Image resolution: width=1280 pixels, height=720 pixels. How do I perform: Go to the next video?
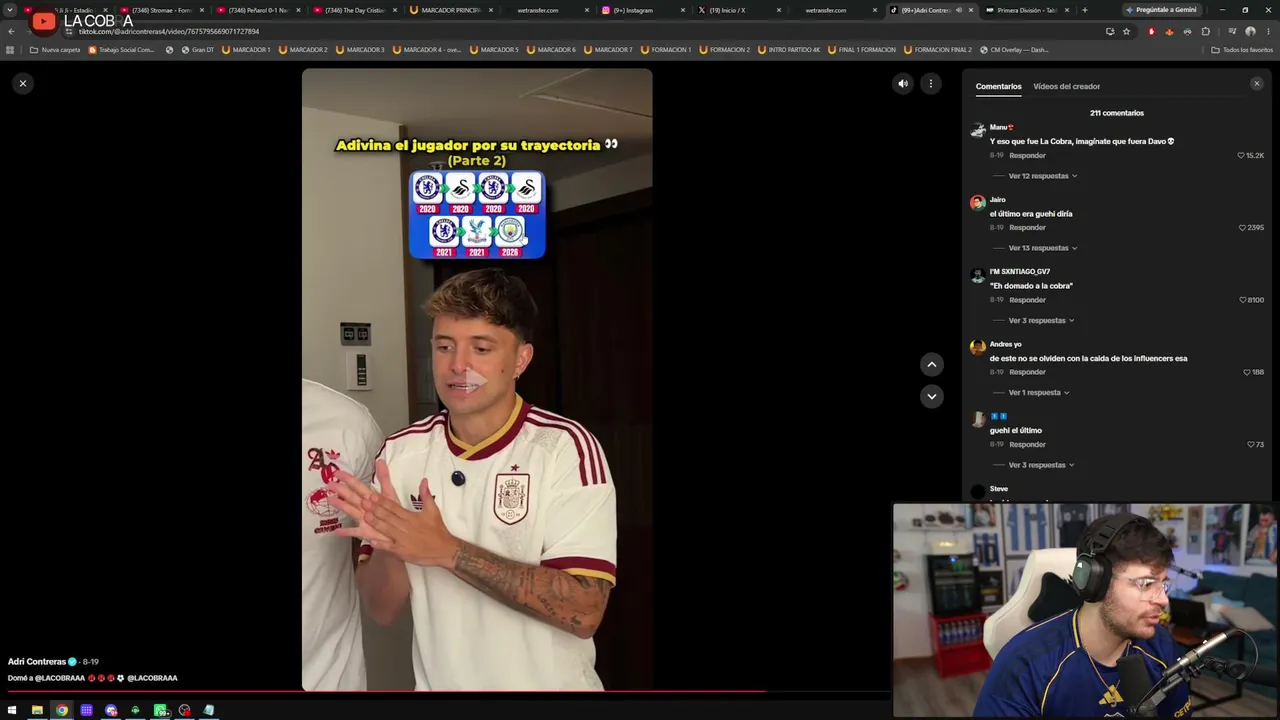(932, 396)
